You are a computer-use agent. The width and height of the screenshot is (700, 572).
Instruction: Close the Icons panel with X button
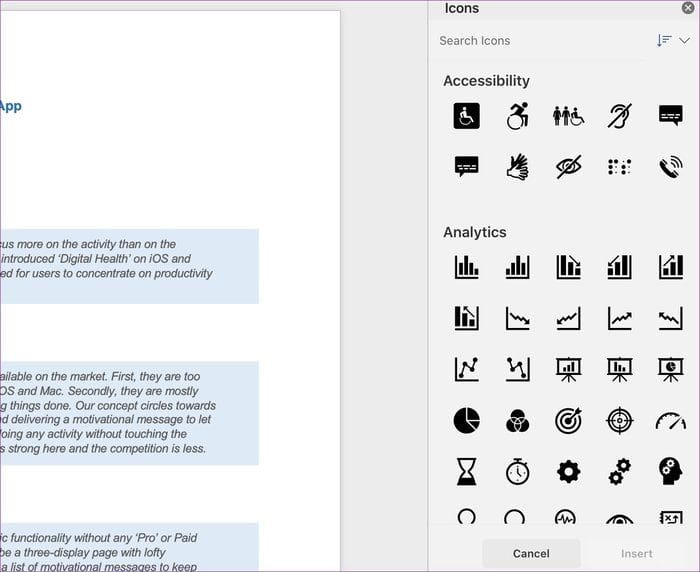pos(688,8)
